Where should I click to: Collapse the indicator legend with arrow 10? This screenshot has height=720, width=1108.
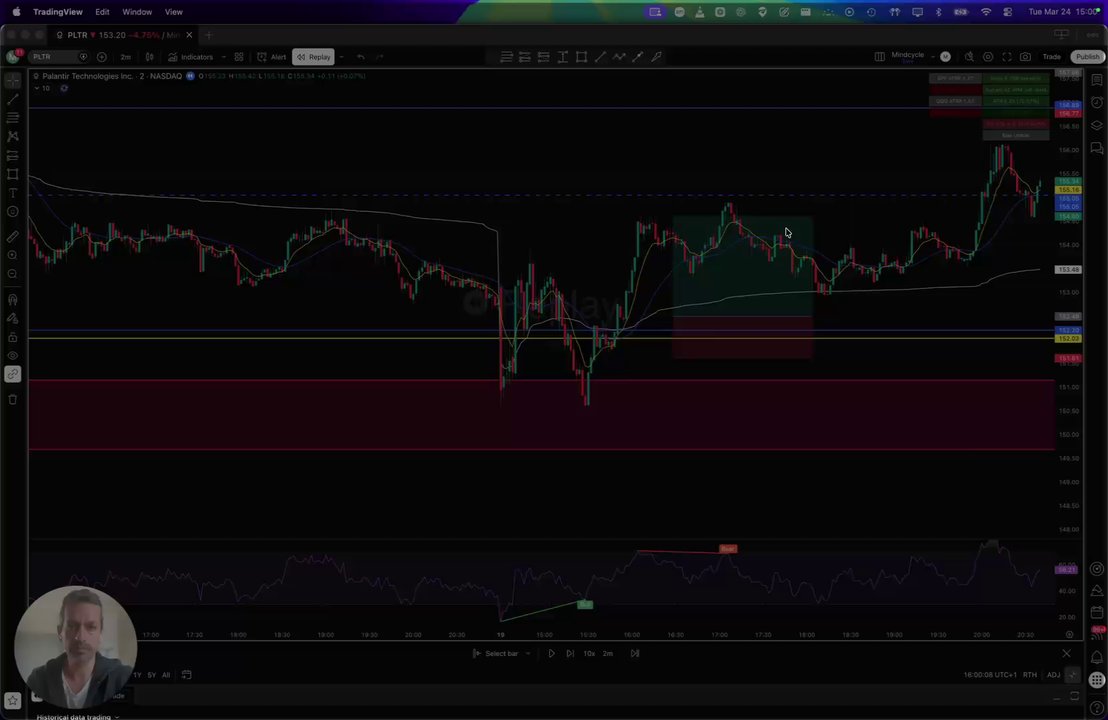(x=42, y=88)
